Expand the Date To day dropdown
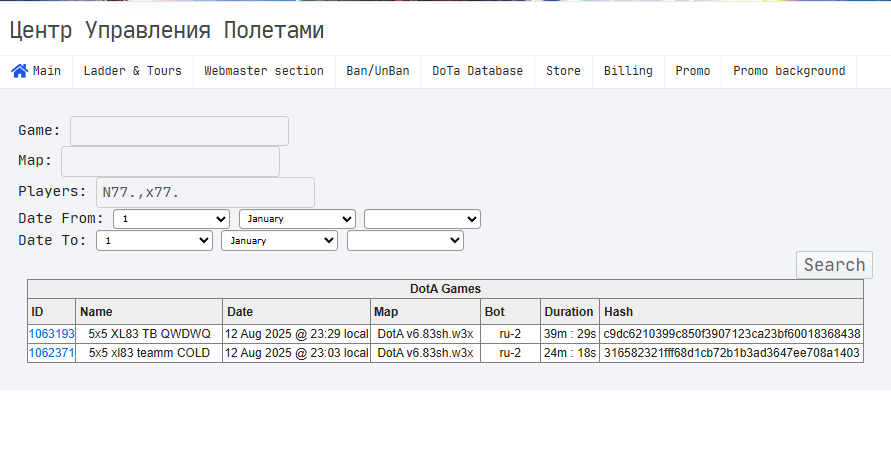Image resolution: width=891 pixels, height=465 pixels. [154, 240]
